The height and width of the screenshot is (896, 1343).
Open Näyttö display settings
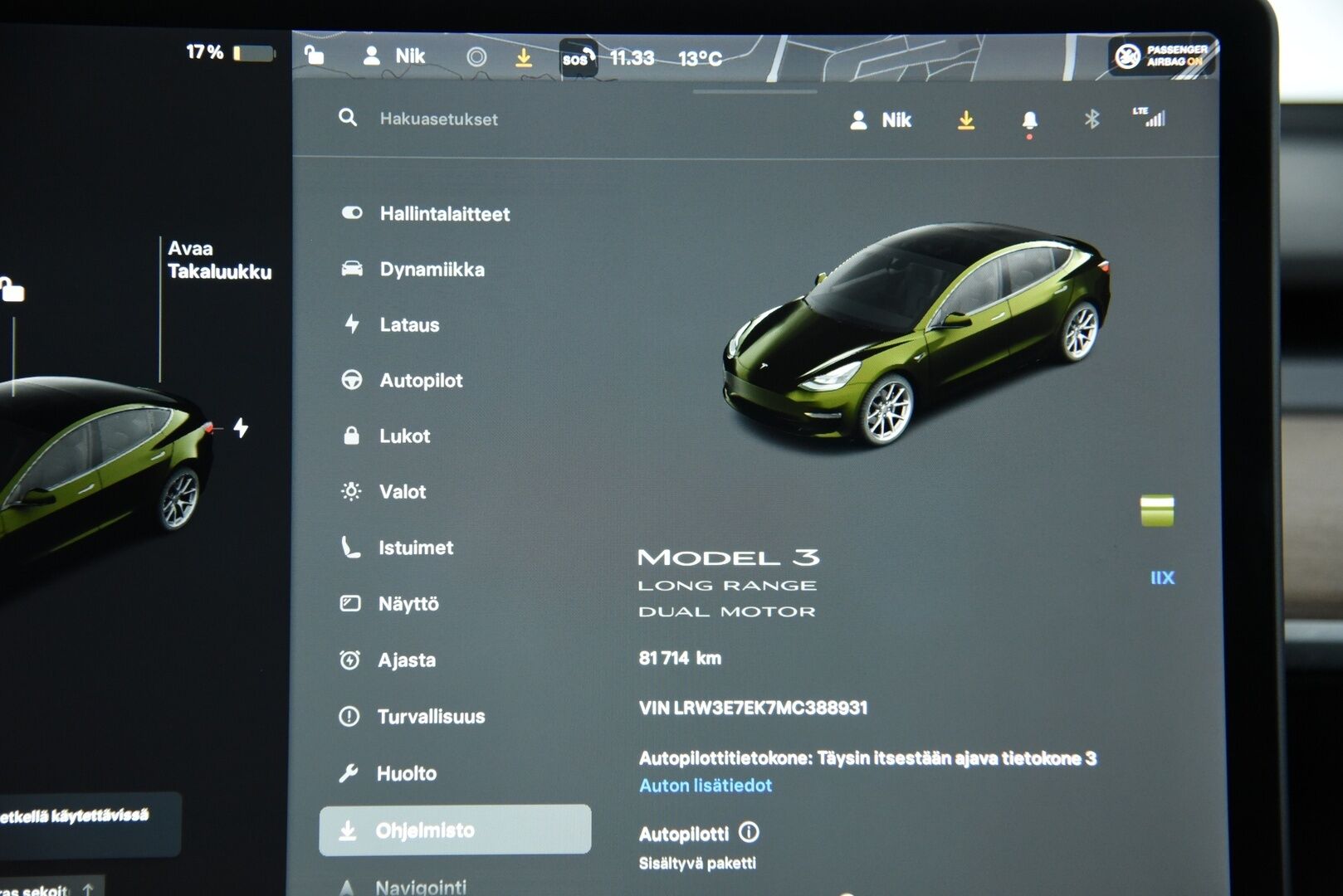pos(390,603)
